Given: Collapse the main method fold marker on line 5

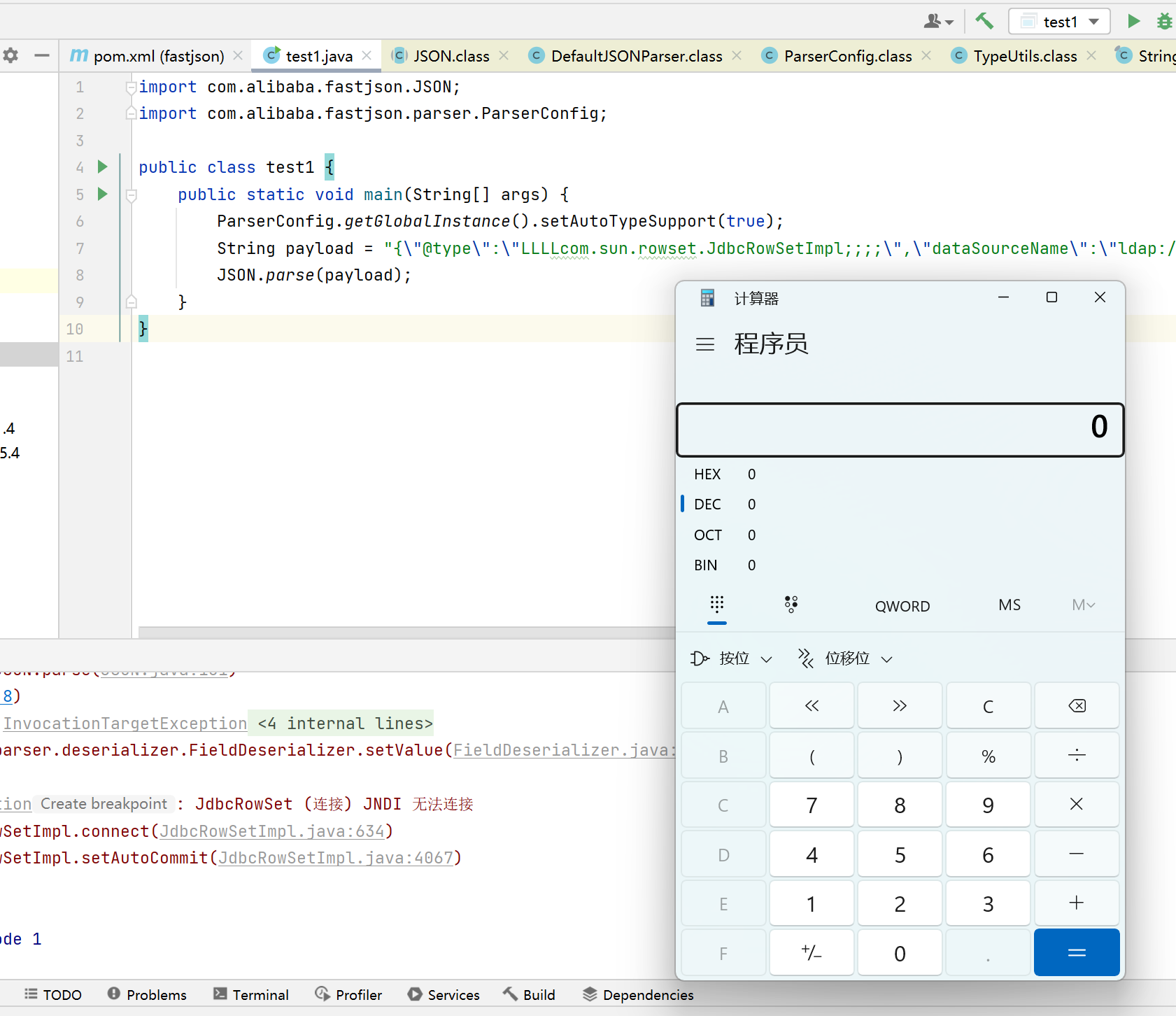Looking at the screenshot, I should 131,195.
